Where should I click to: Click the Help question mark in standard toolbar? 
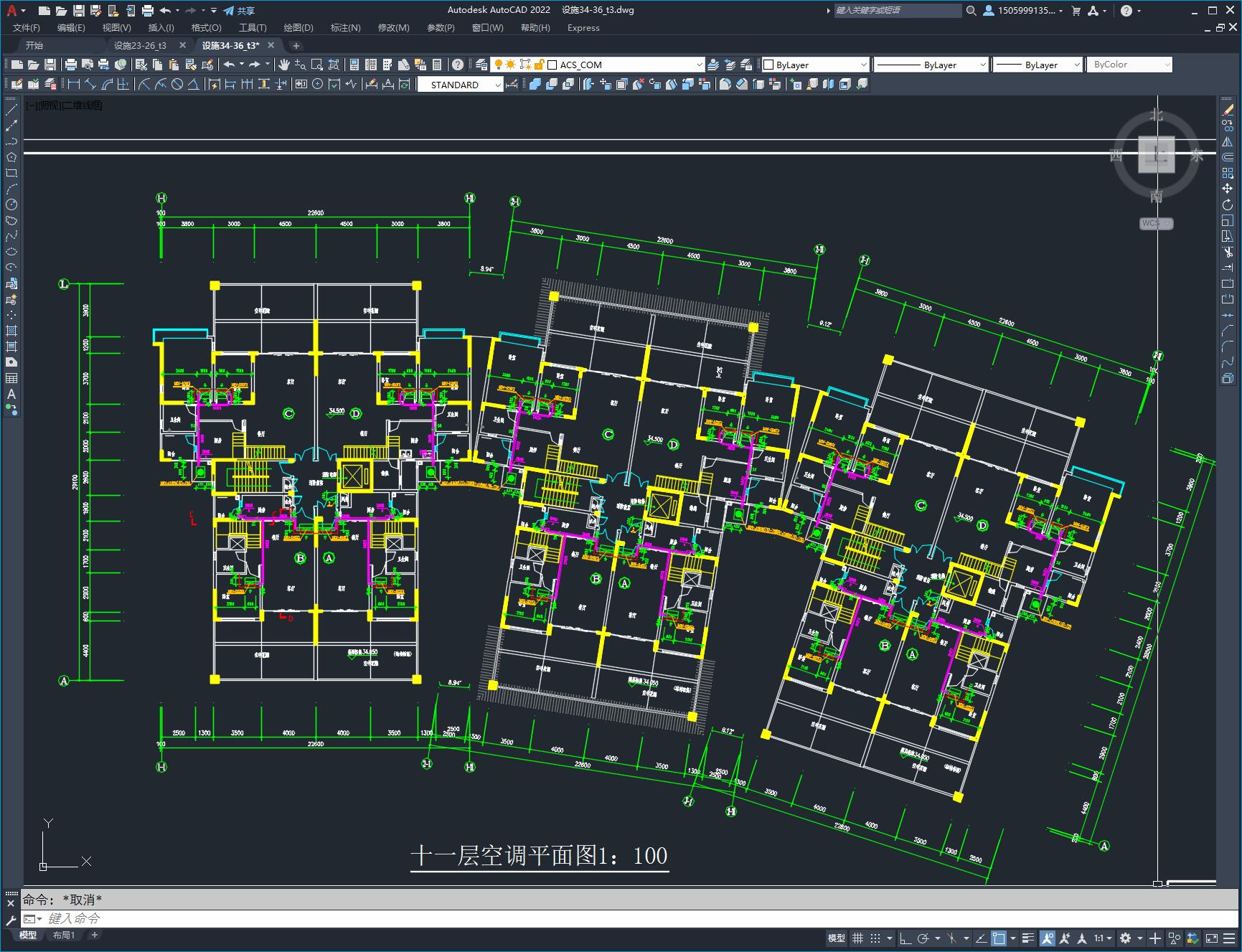click(458, 65)
